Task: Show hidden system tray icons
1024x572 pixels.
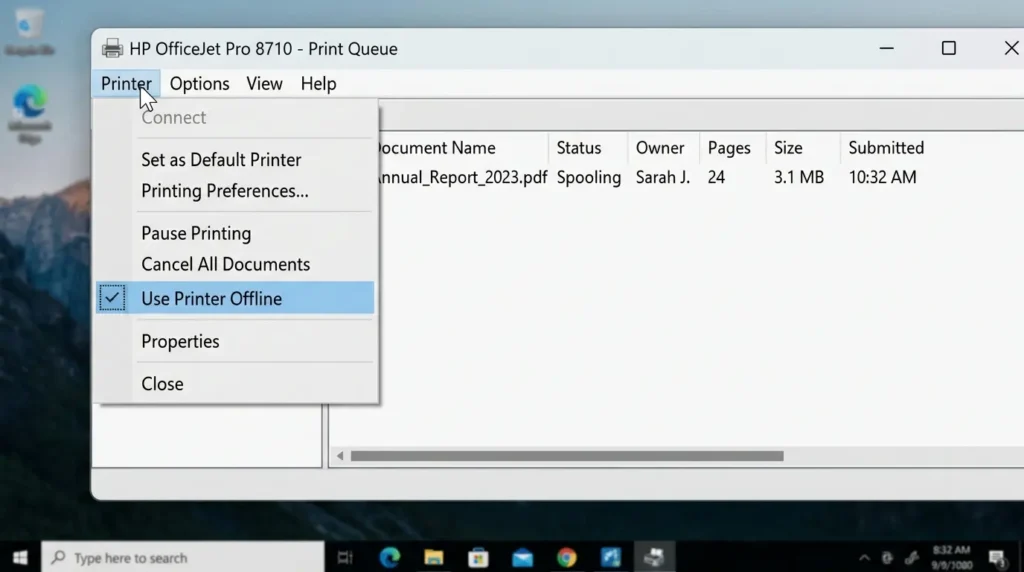Action: [864, 558]
